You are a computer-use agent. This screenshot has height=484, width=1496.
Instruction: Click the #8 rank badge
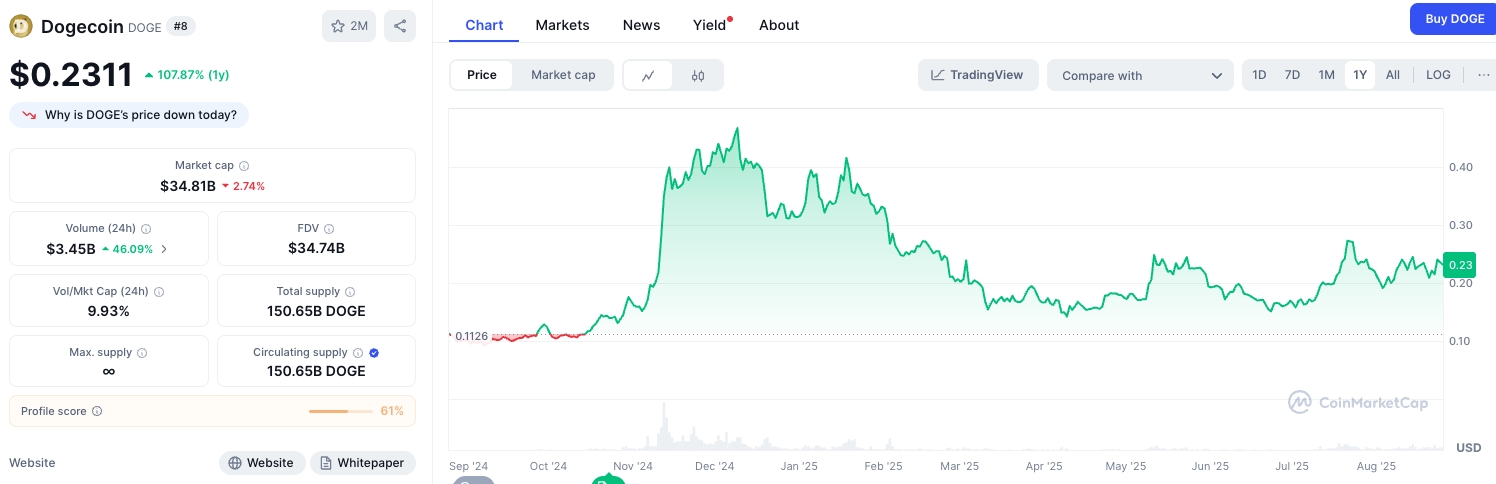[x=181, y=26]
